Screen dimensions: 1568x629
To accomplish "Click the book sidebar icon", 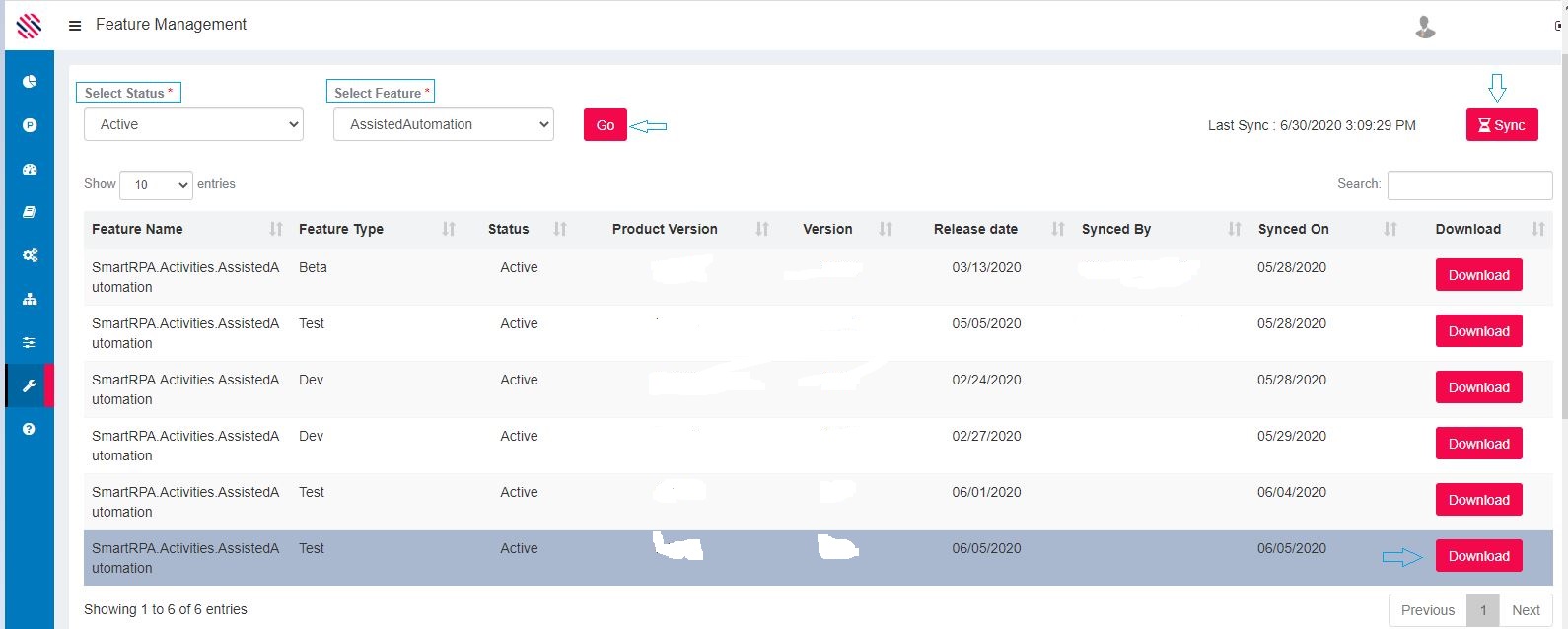I will point(30,212).
